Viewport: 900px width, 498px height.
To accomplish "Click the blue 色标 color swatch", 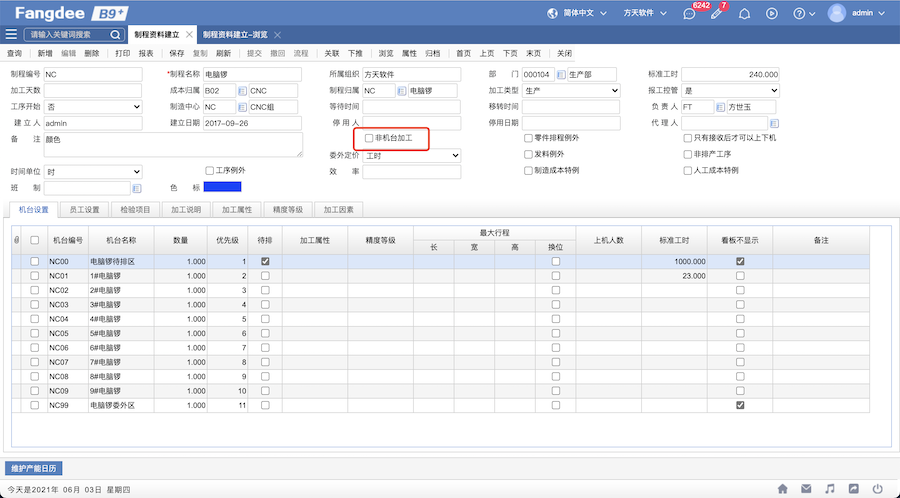I will [x=222, y=187].
